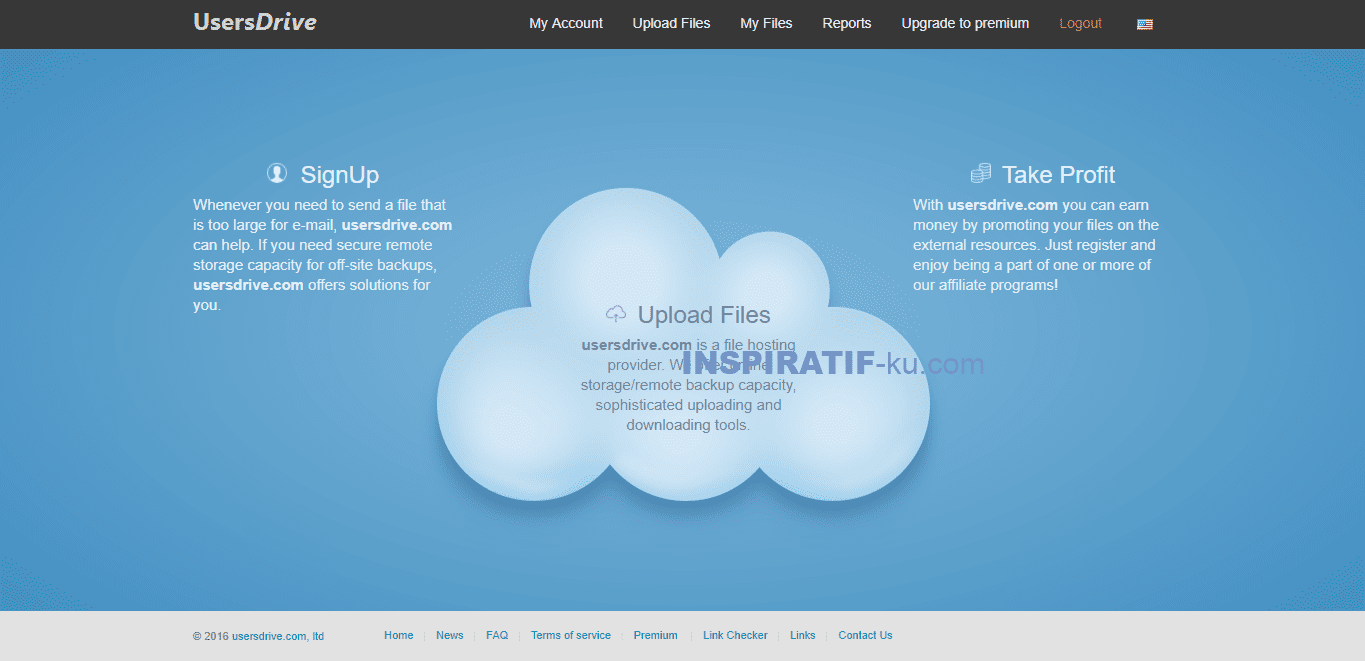
Task: View the FAQ page
Action: (x=497, y=635)
